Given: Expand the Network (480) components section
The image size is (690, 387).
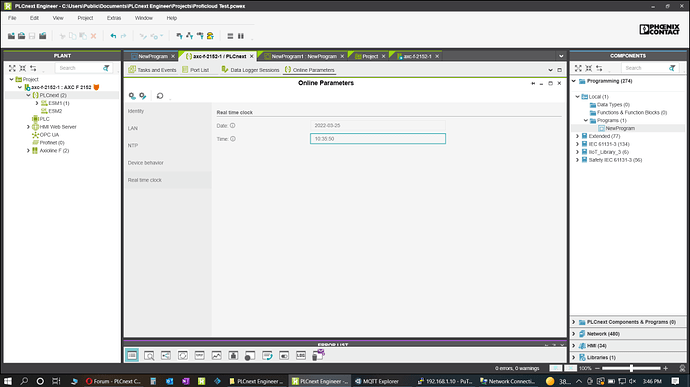Looking at the screenshot, I should (573, 334).
